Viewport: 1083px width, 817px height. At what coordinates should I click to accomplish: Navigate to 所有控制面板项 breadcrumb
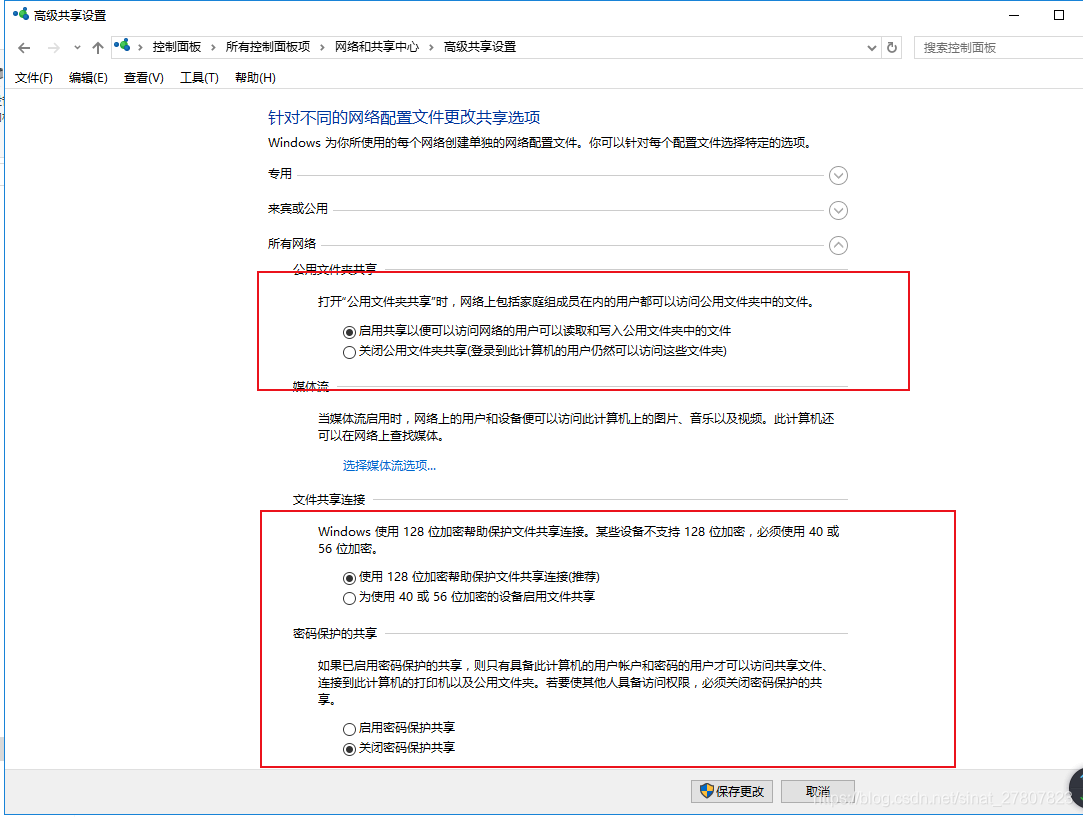[x=268, y=47]
